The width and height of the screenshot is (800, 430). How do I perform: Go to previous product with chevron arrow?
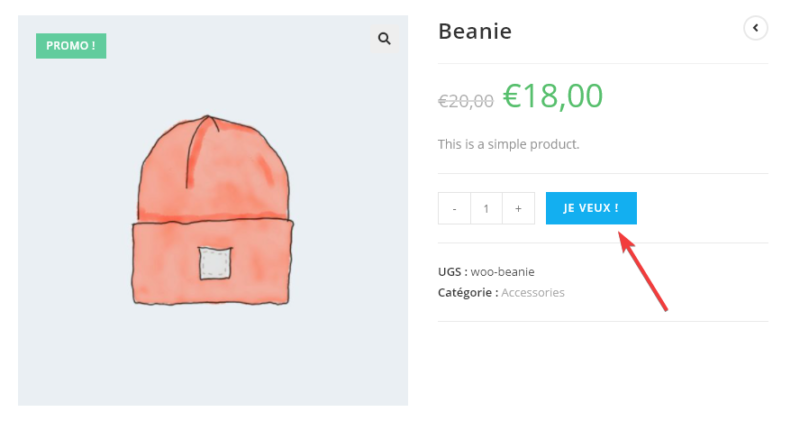pos(755,28)
